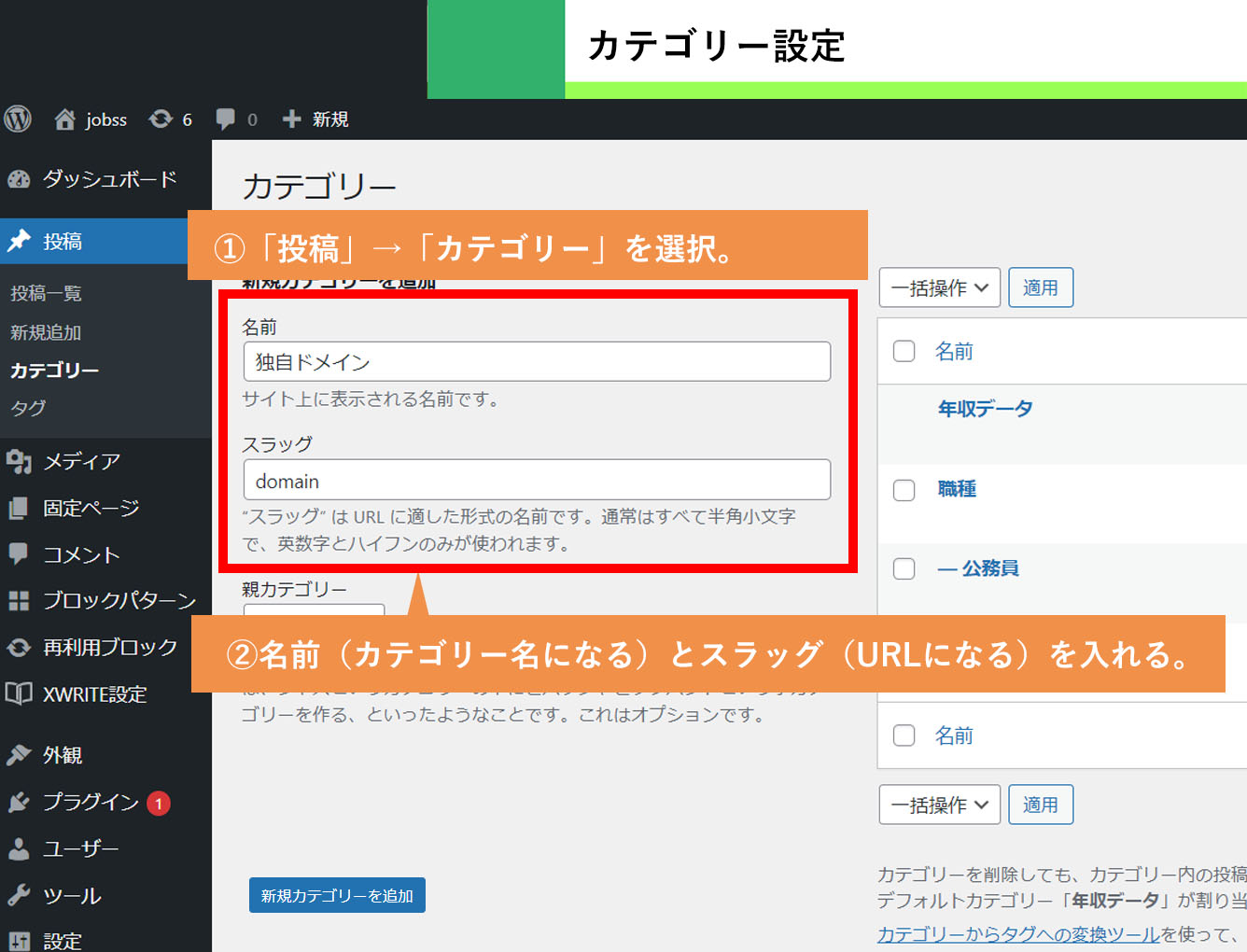Screen dimensions: 1247x952
Task: Click the ユーザー person icon
Action: click(19, 848)
